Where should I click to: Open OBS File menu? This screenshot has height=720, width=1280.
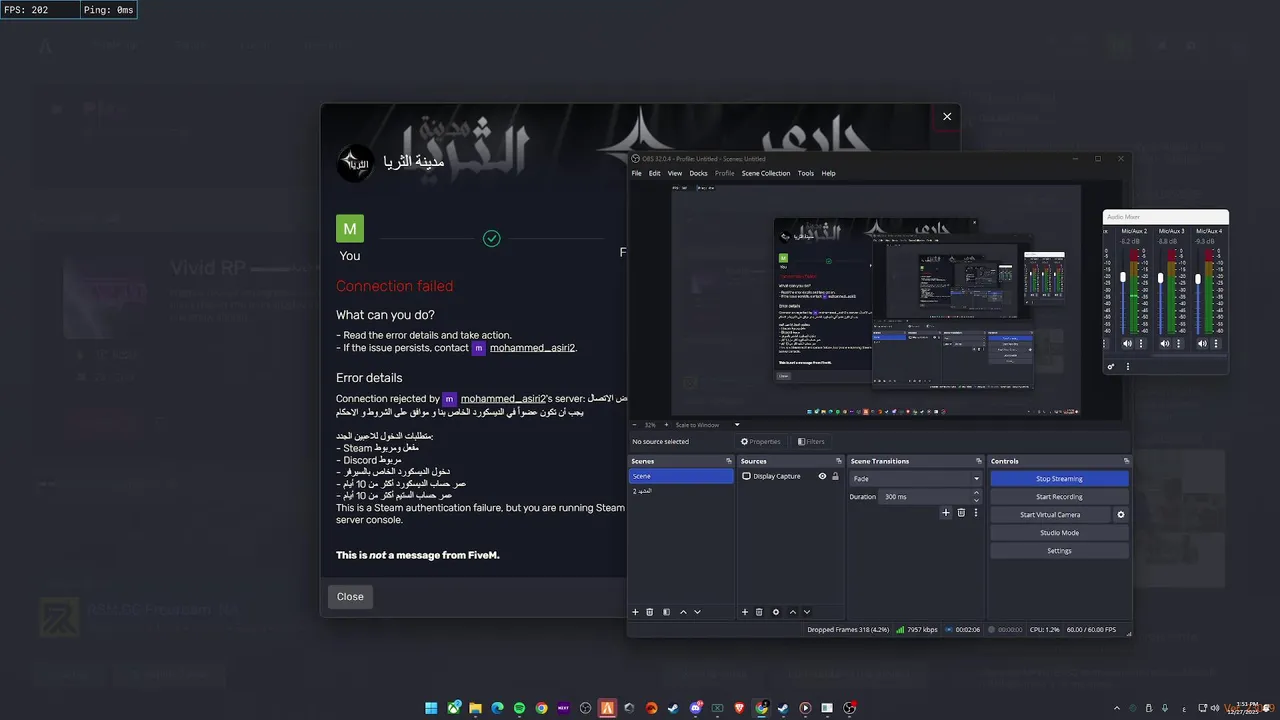pos(636,173)
